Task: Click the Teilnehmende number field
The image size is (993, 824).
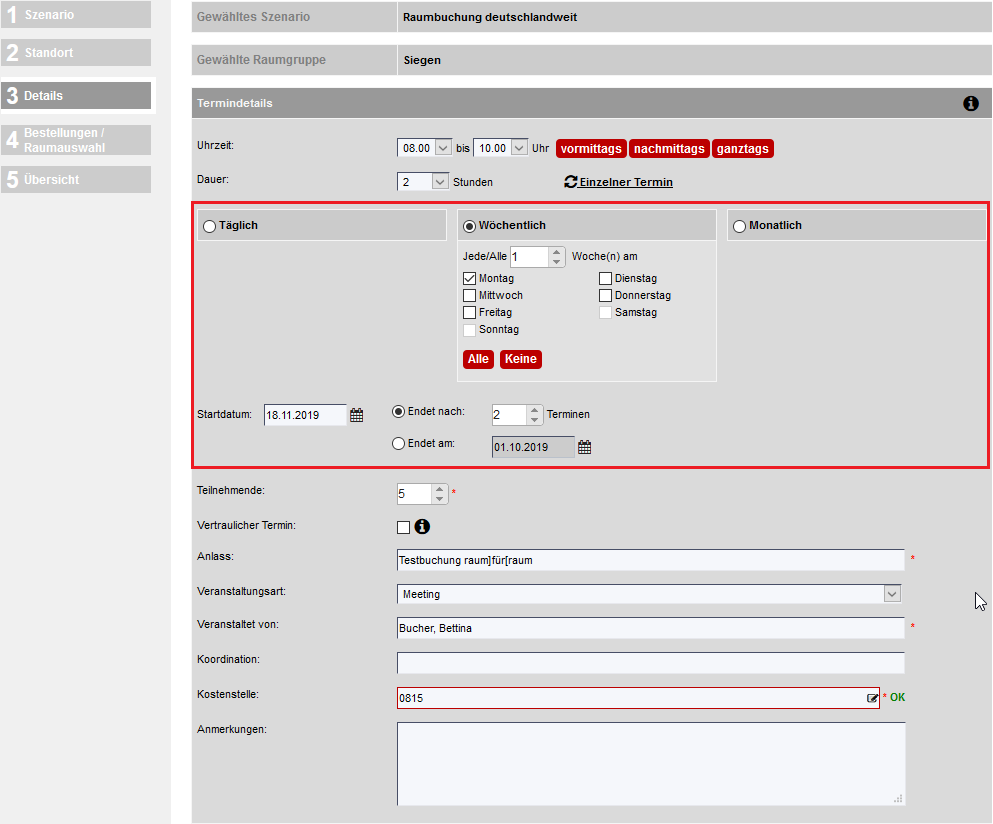Action: pos(414,494)
